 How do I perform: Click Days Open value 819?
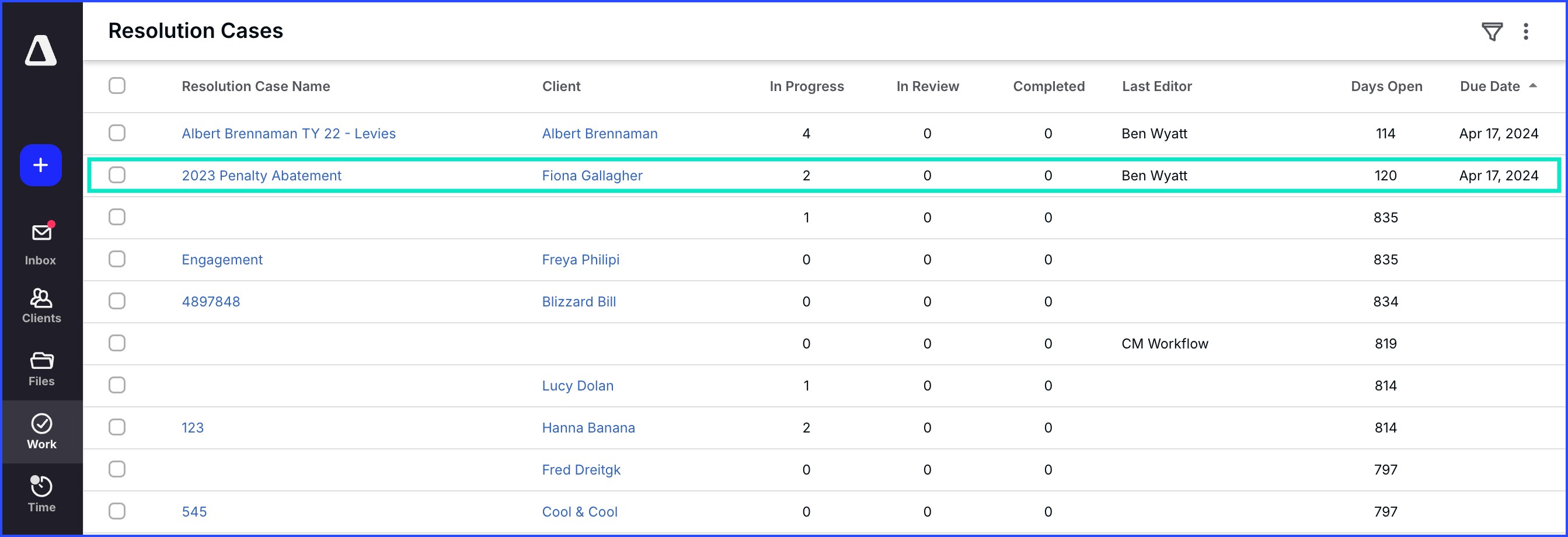coord(1385,344)
